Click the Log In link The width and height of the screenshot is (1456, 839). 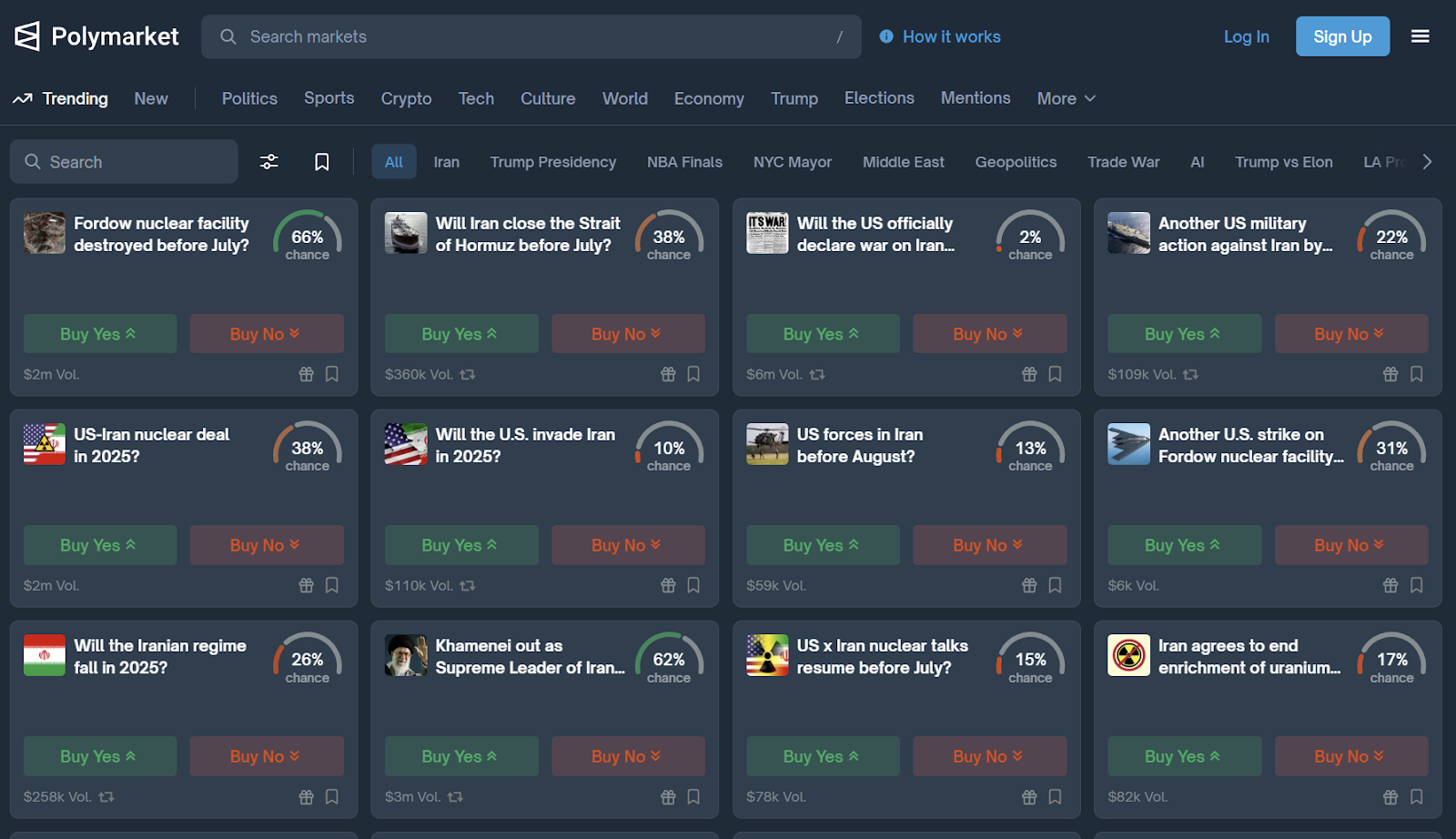[1246, 36]
